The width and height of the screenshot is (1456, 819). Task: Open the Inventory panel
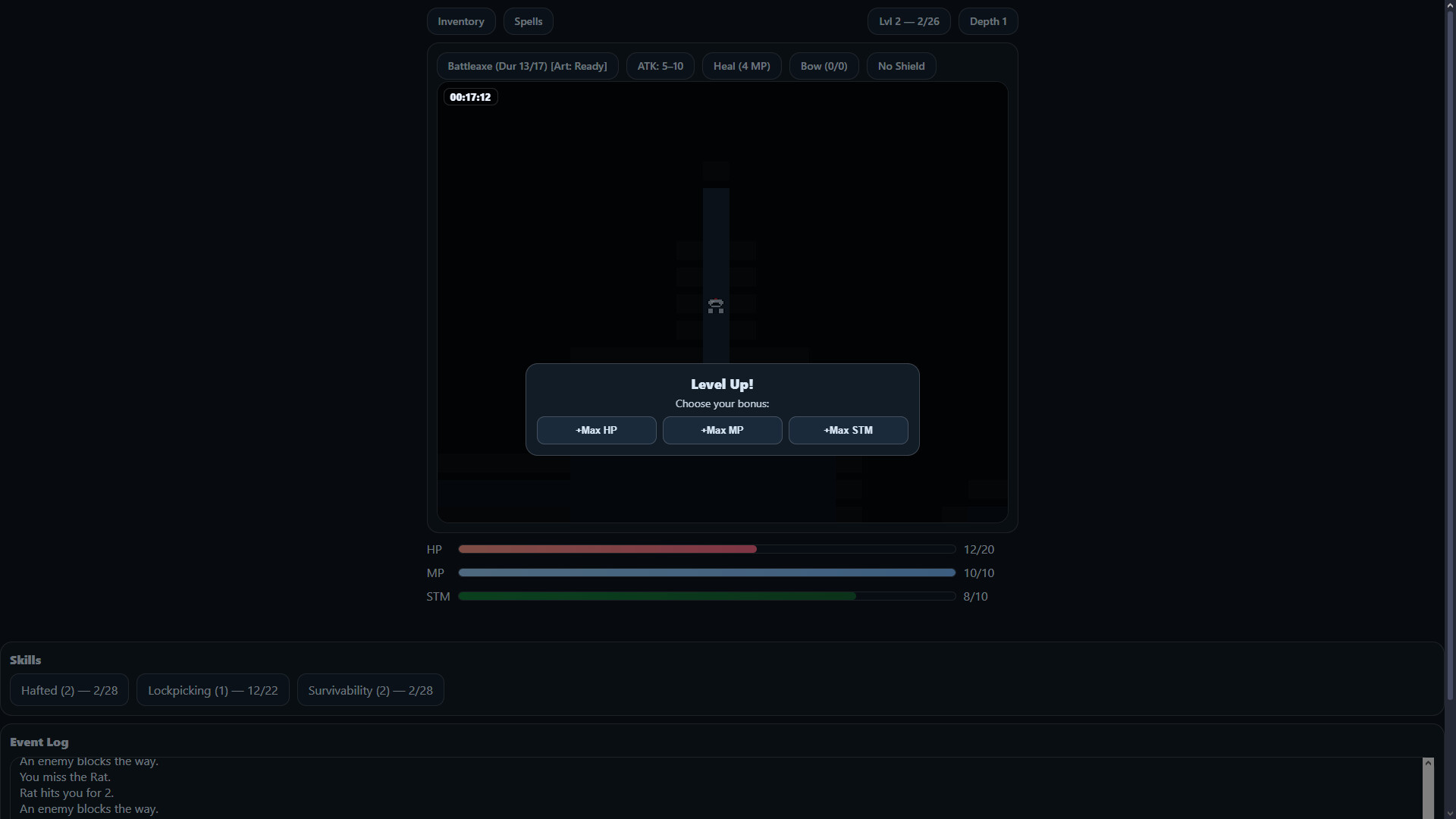click(460, 21)
